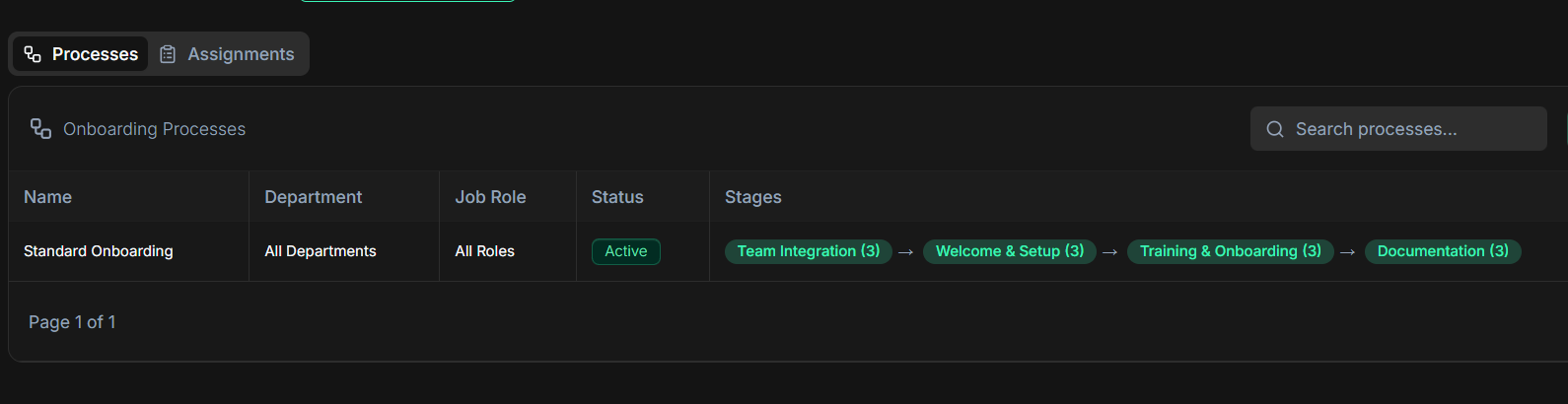Click the Onboarding Processes header icon
1568x404 pixels.
pos(40,129)
